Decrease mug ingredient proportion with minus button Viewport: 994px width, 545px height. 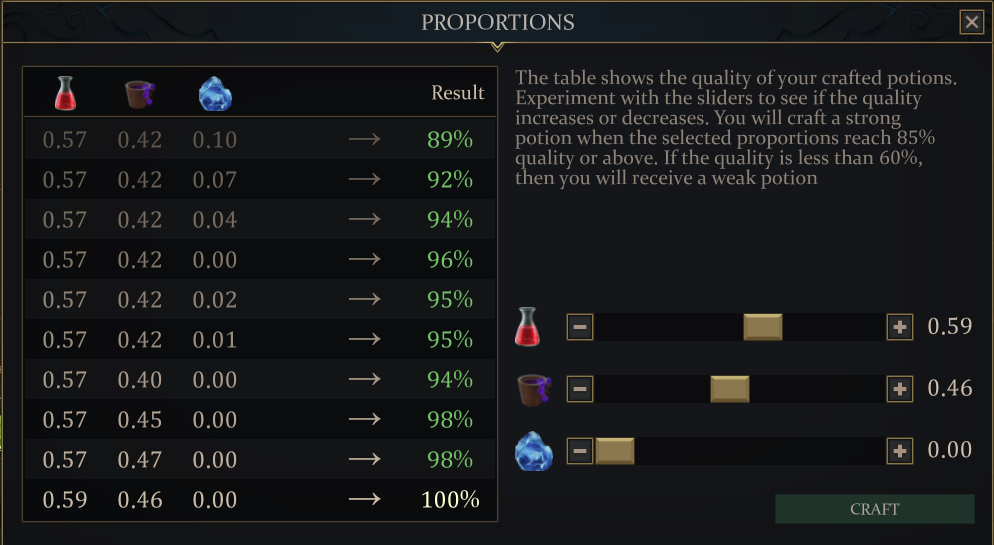580,389
